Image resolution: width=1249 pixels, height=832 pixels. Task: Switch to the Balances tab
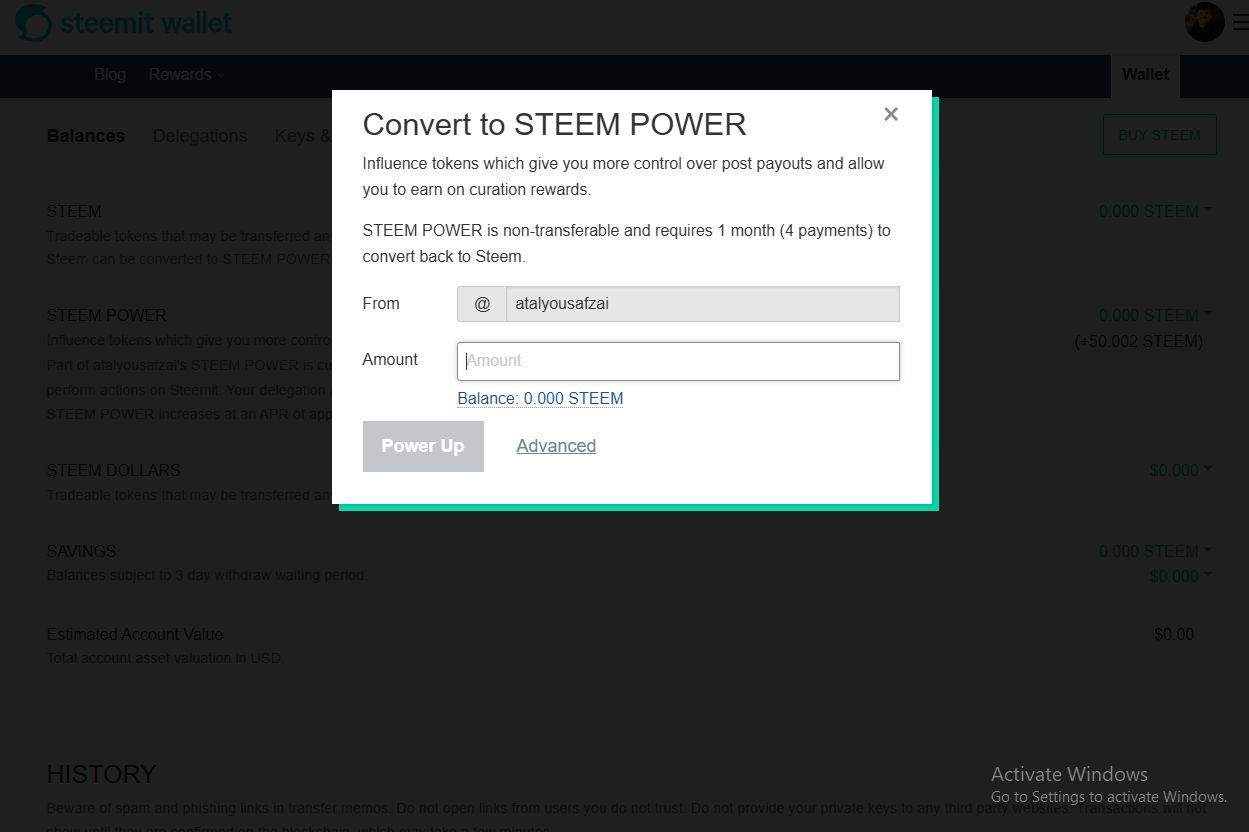point(85,136)
